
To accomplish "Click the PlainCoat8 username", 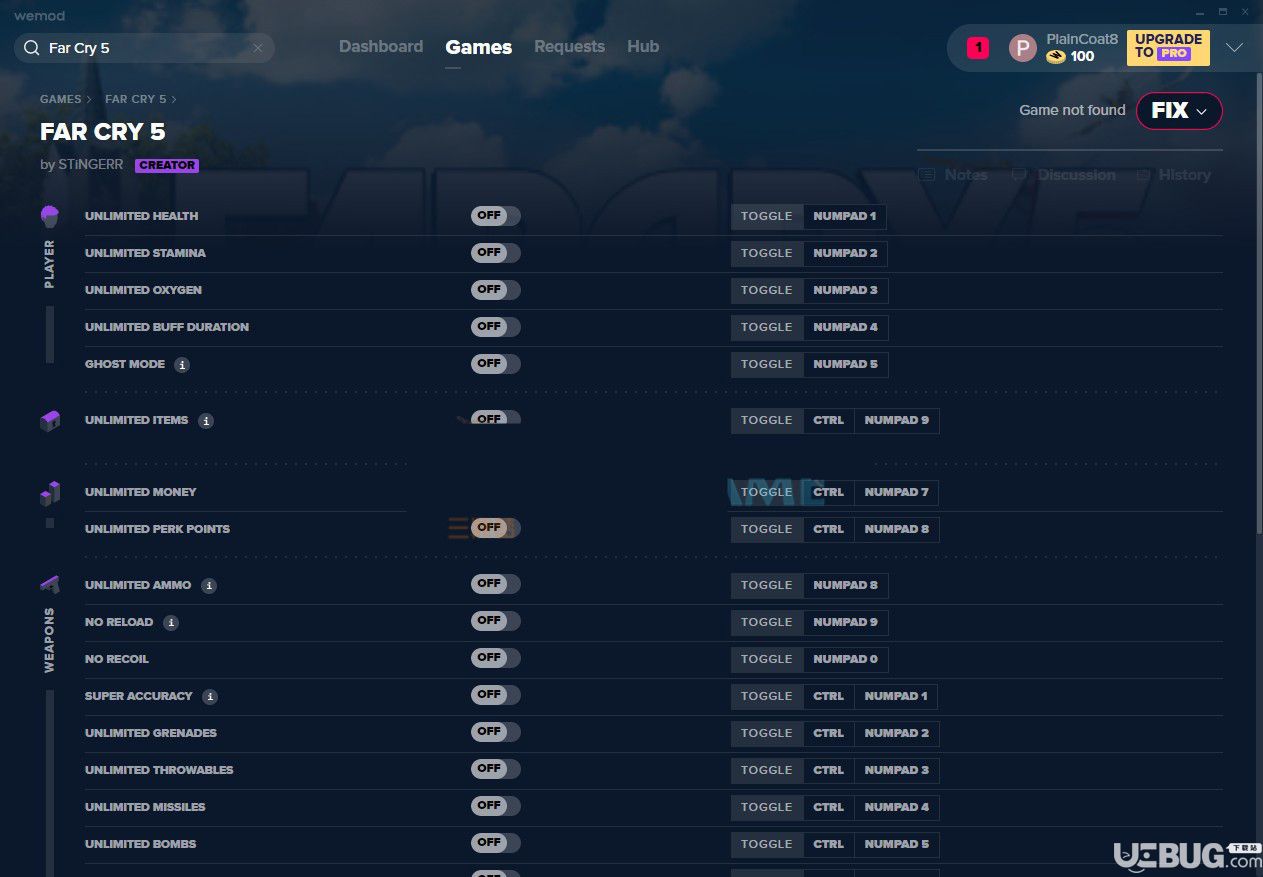I will tap(1082, 39).
